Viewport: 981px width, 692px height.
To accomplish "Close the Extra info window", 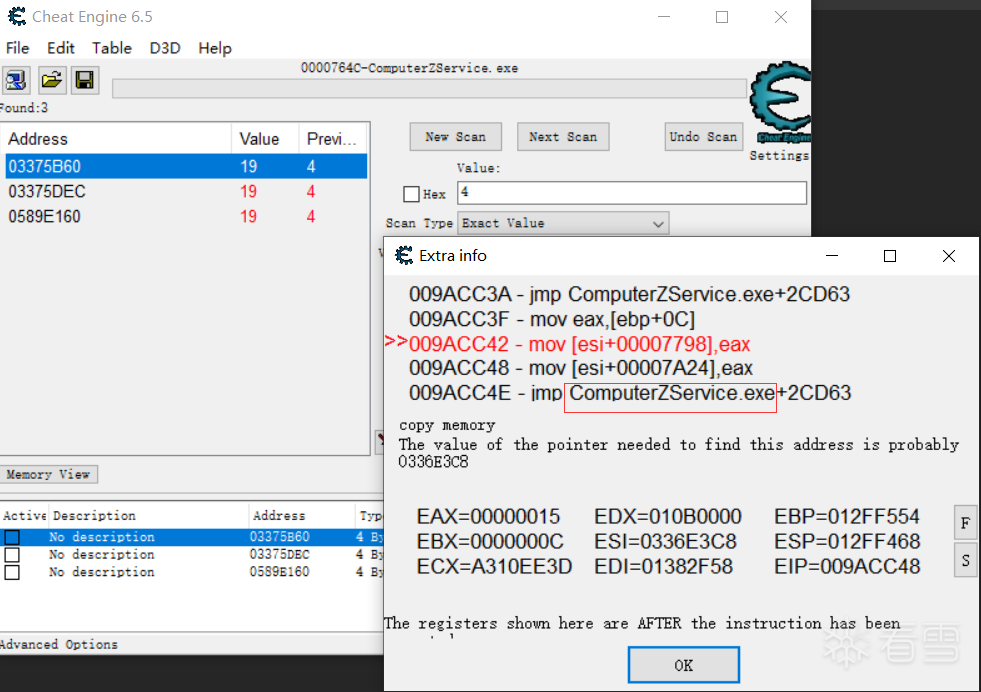I will point(948,256).
